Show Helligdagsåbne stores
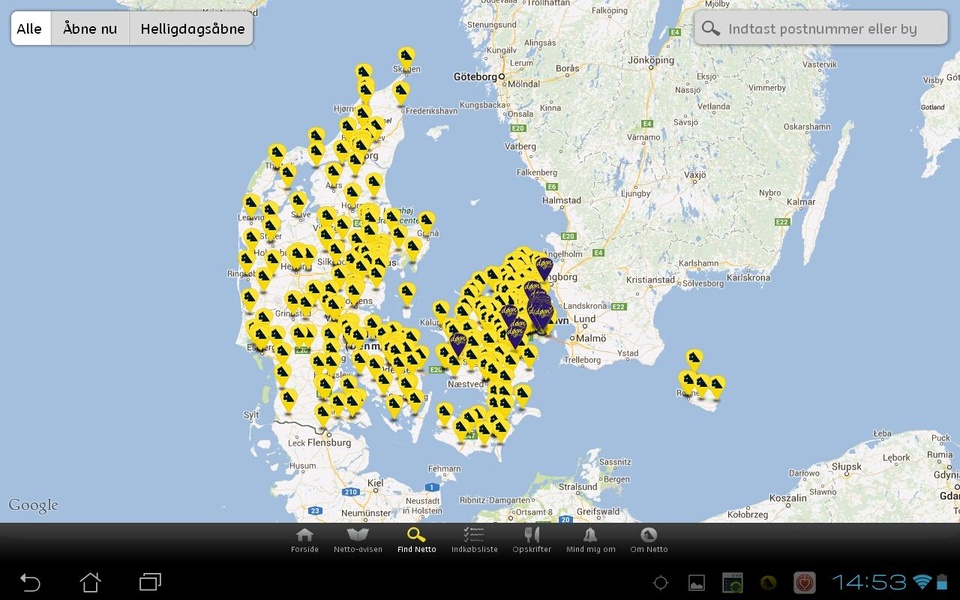 192,28
